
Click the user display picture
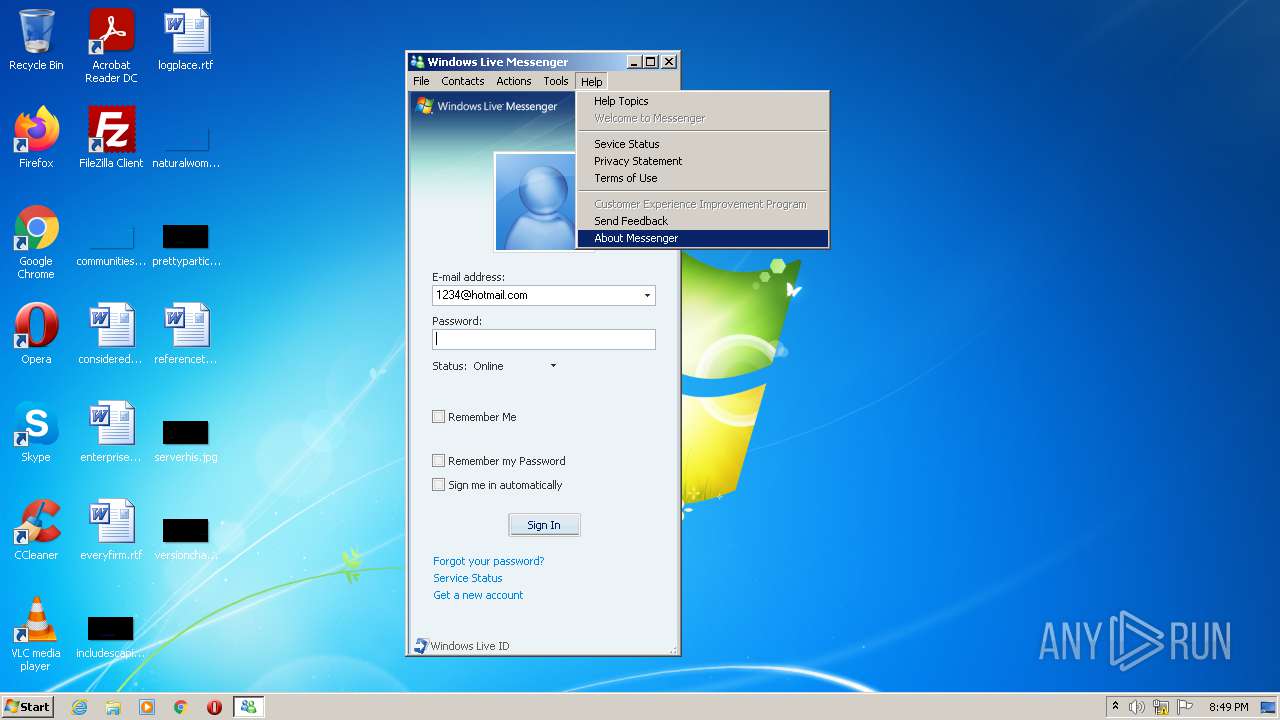pos(537,201)
